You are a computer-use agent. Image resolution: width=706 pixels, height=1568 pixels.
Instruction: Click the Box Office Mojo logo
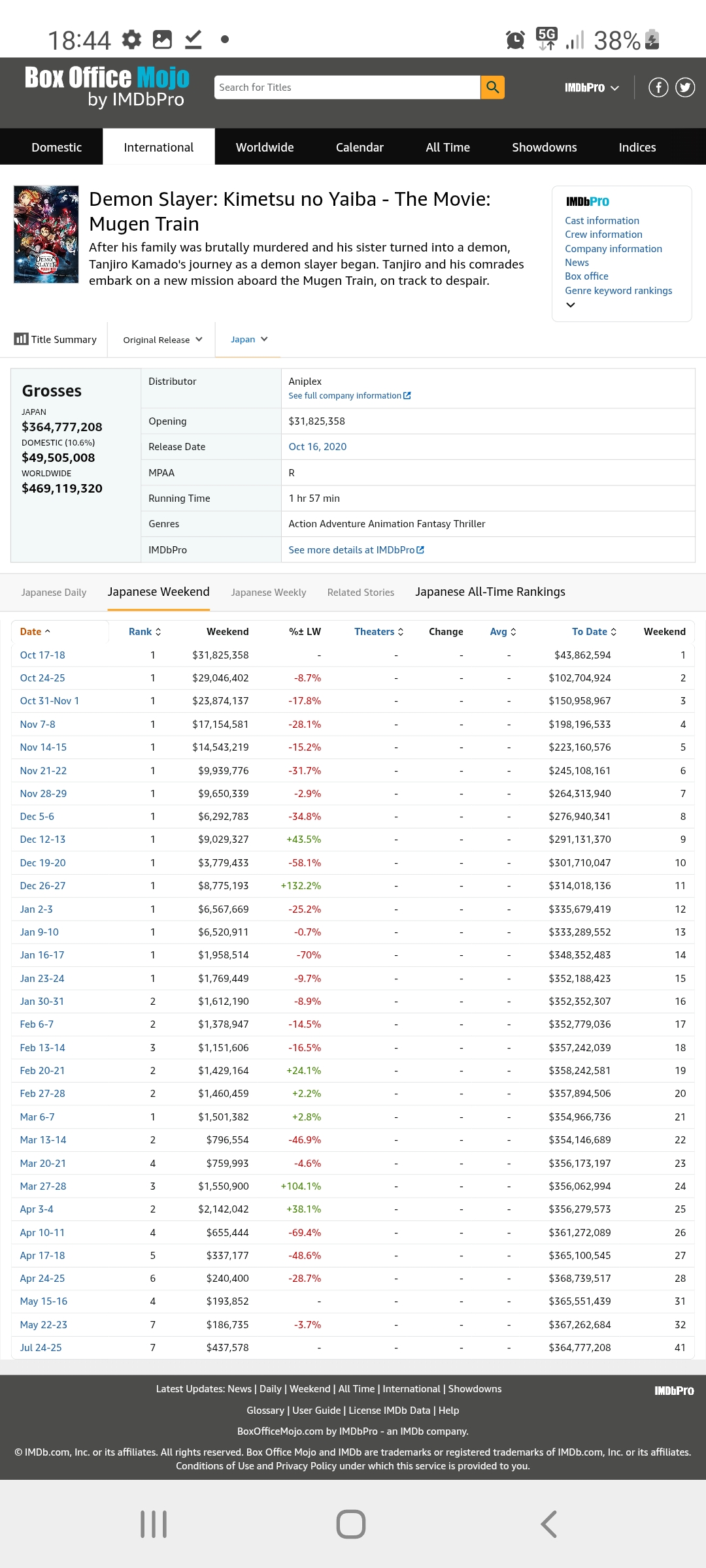[107, 86]
